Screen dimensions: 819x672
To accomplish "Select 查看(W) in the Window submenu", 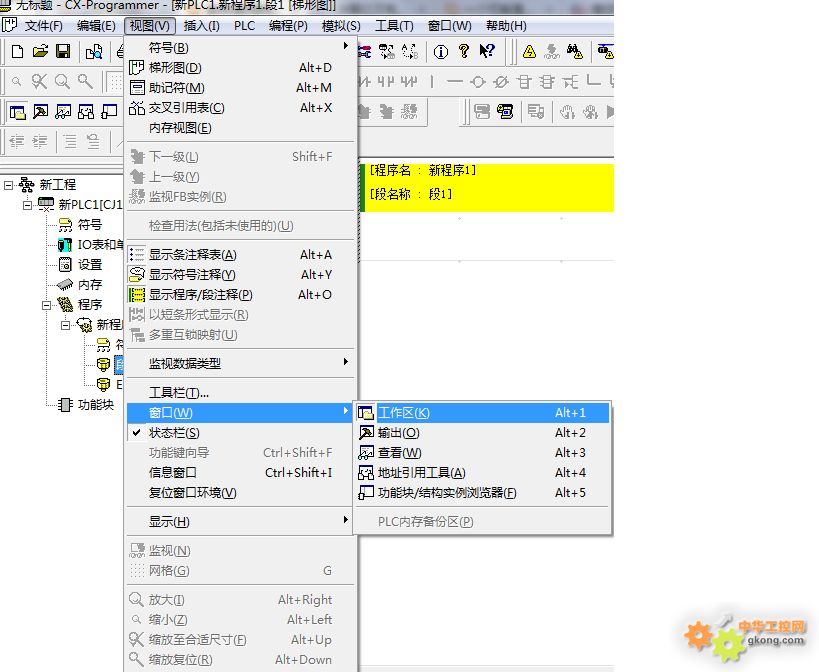I will (x=482, y=453).
